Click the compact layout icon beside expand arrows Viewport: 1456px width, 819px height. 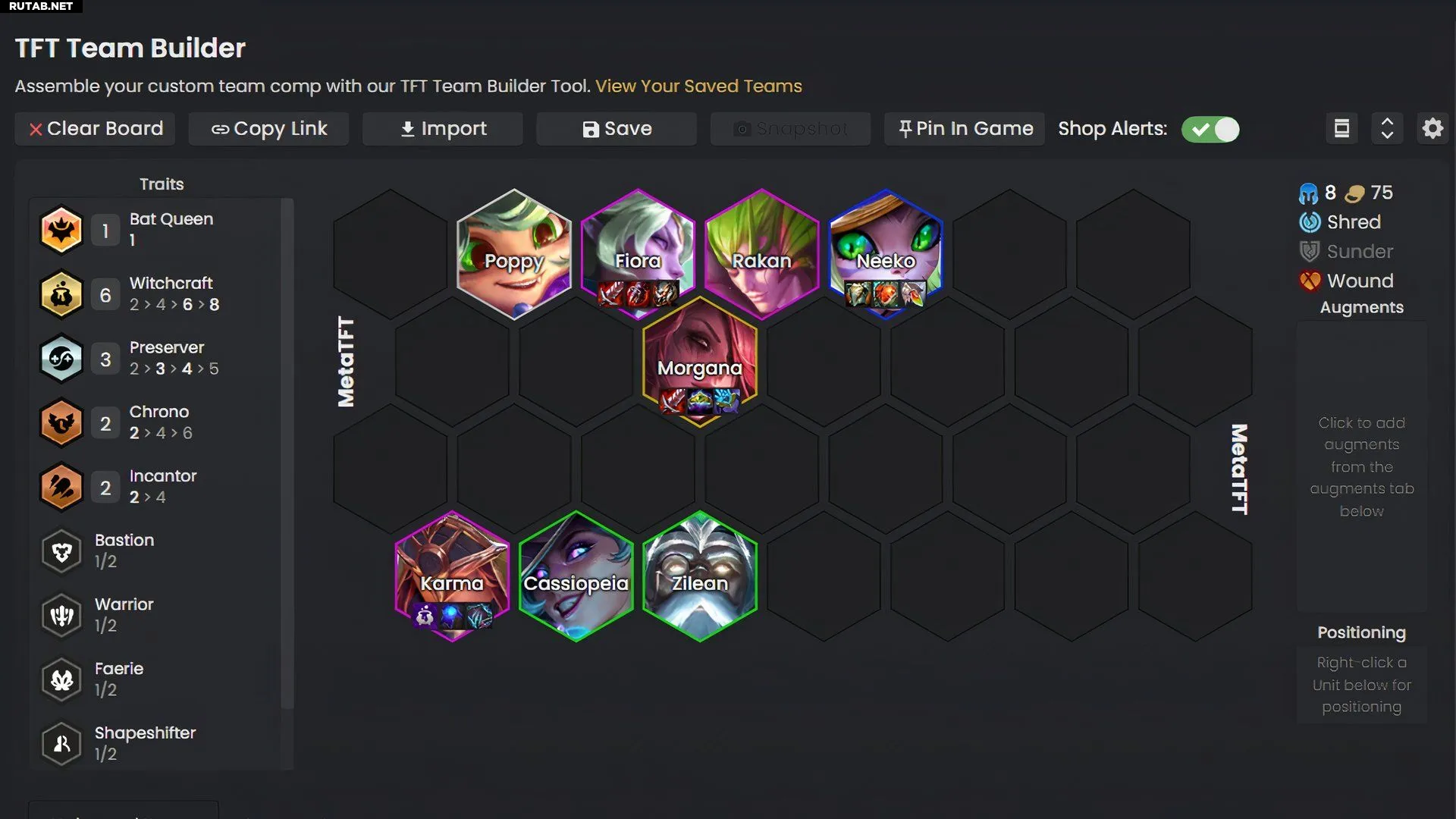click(x=1341, y=129)
